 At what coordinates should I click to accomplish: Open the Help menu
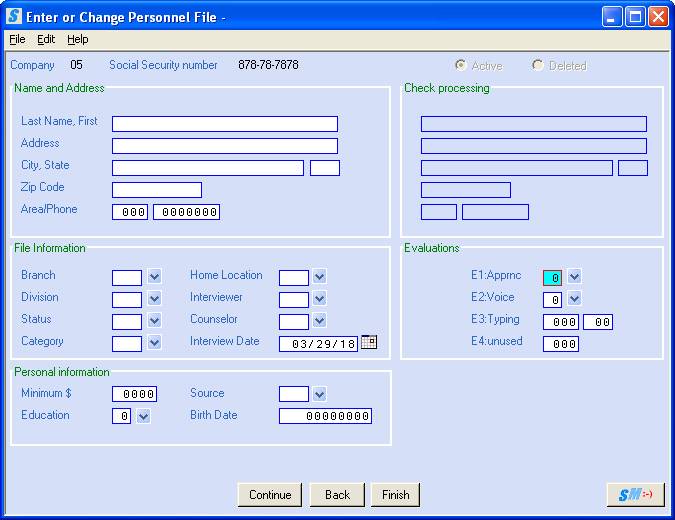pyautogui.click(x=78, y=39)
